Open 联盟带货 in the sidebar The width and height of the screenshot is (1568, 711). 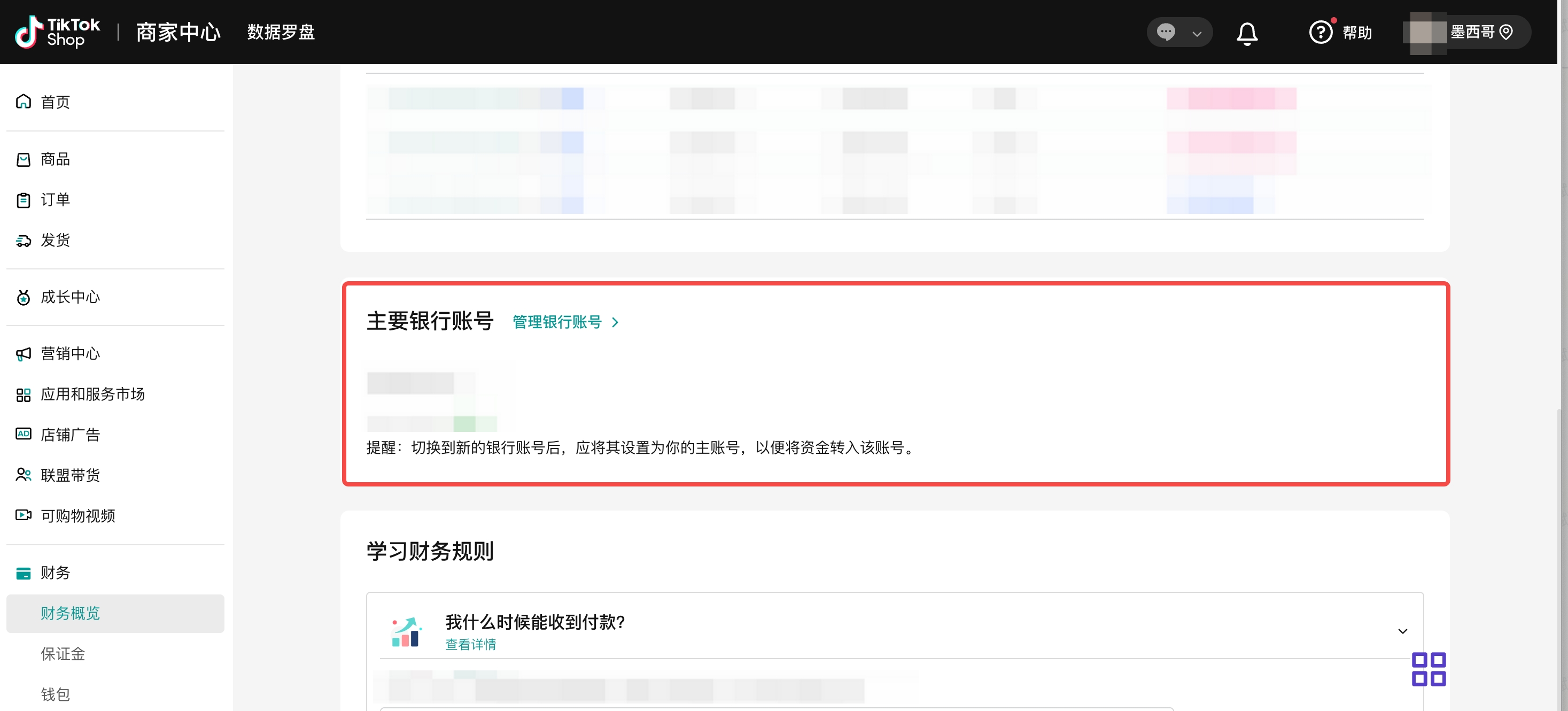(70, 475)
